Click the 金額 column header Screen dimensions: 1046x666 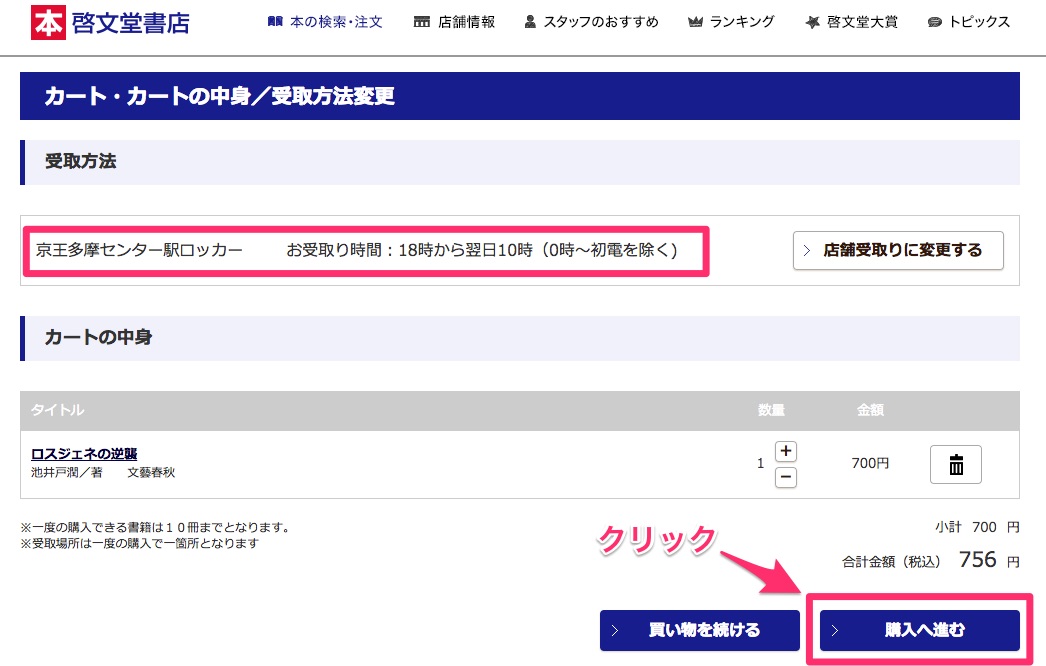pyautogui.click(x=870, y=410)
